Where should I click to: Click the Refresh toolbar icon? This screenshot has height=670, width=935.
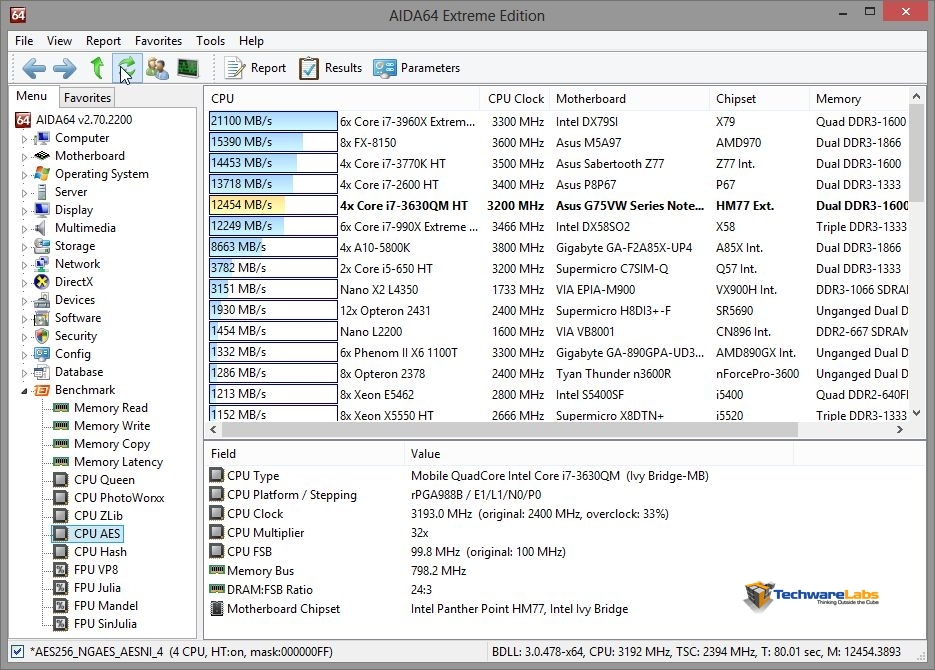[x=126, y=68]
